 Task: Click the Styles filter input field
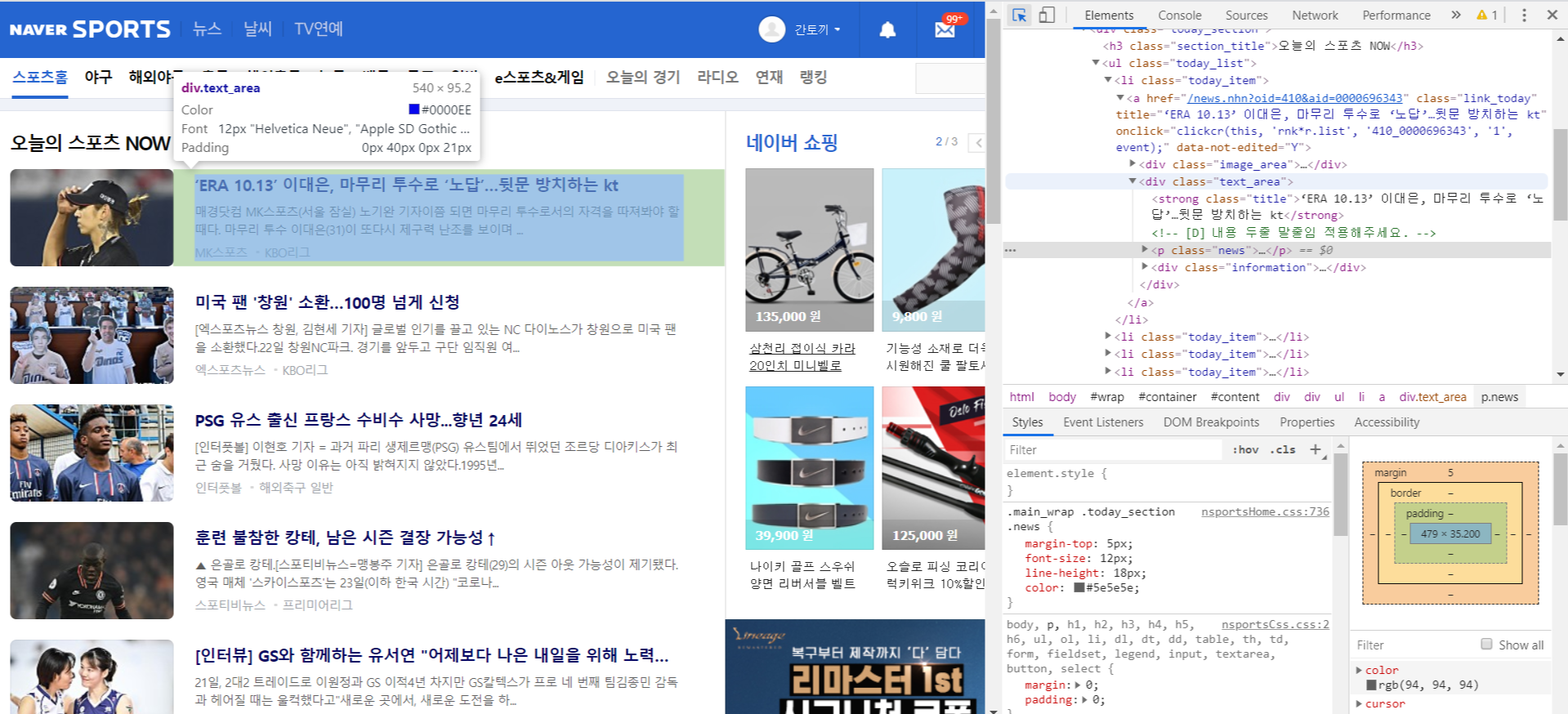tap(1113, 449)
